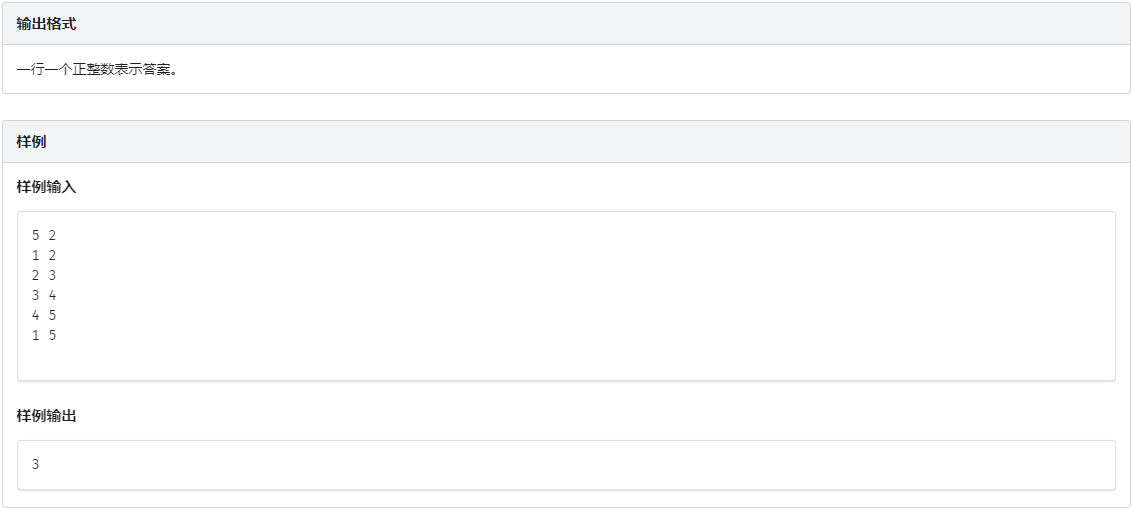Click the sample input line '3 4'
The width and height of the screenshot is (1132, 508).
point(44,295)
